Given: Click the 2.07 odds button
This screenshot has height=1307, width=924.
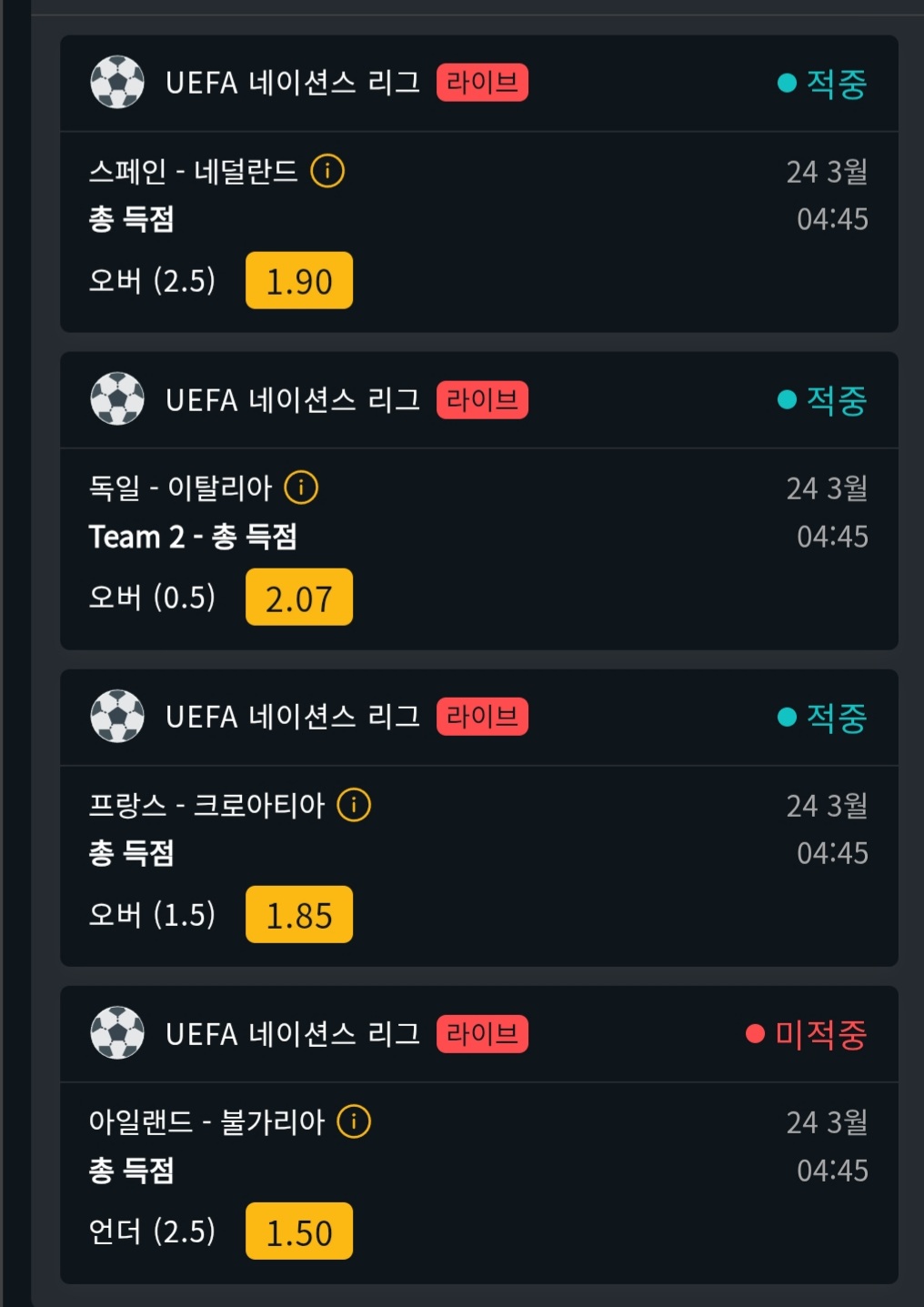Looking at the screenshot, I should point(298,598).
